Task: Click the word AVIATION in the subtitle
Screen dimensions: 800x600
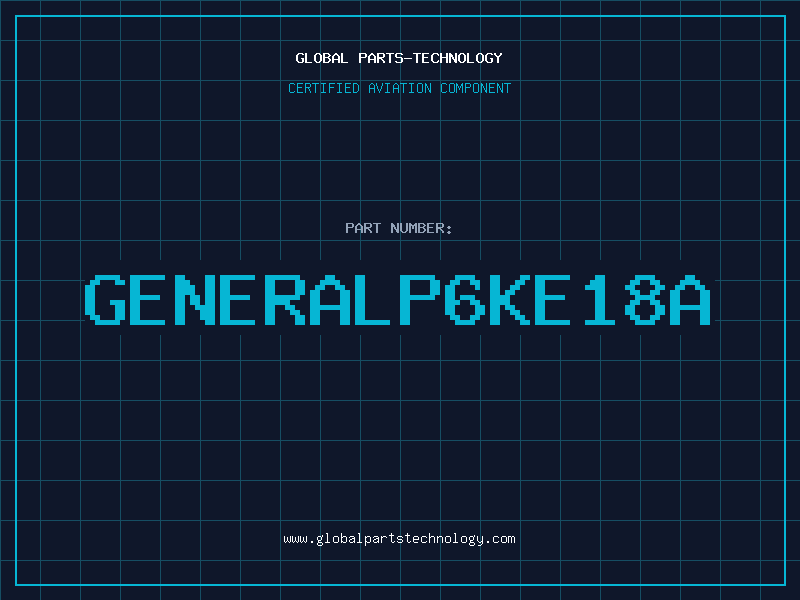Action: tap(399, 88)
